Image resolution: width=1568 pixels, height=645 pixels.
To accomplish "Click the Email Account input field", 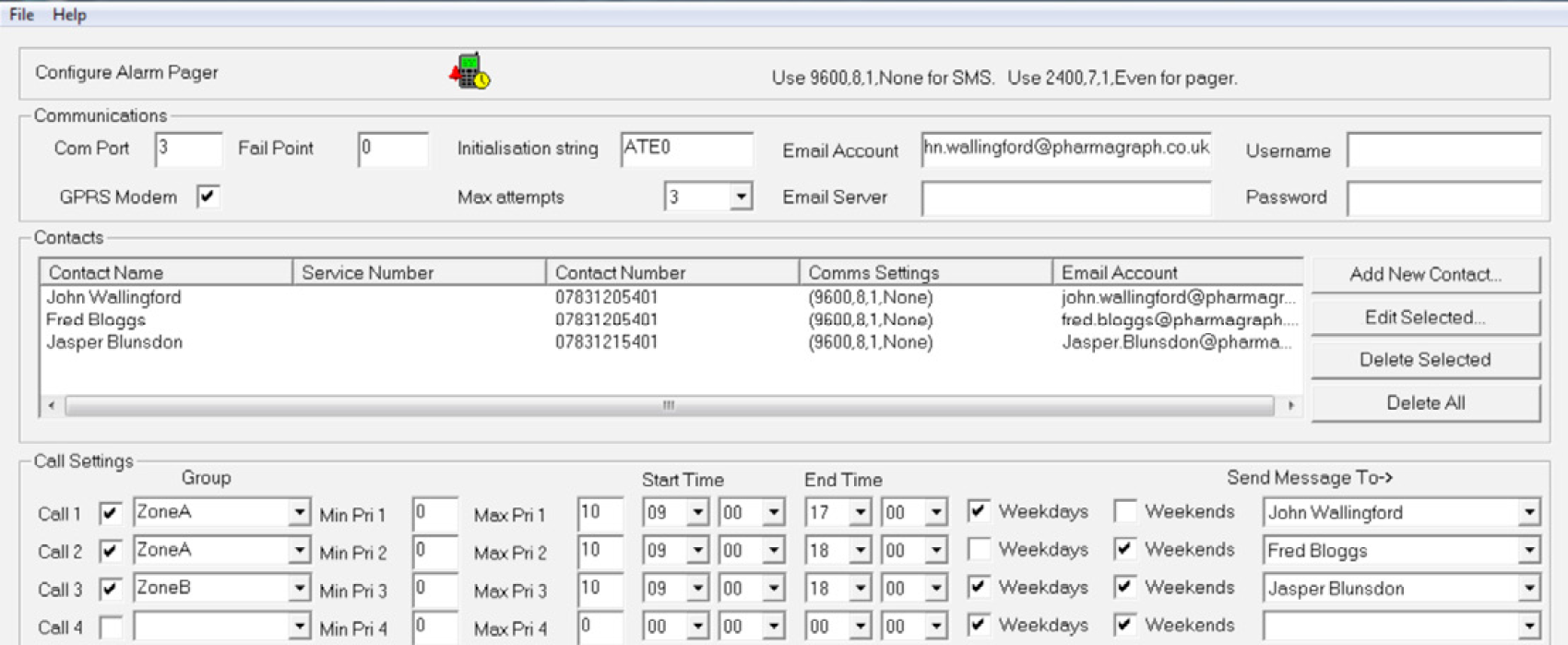I will 1066,149.
